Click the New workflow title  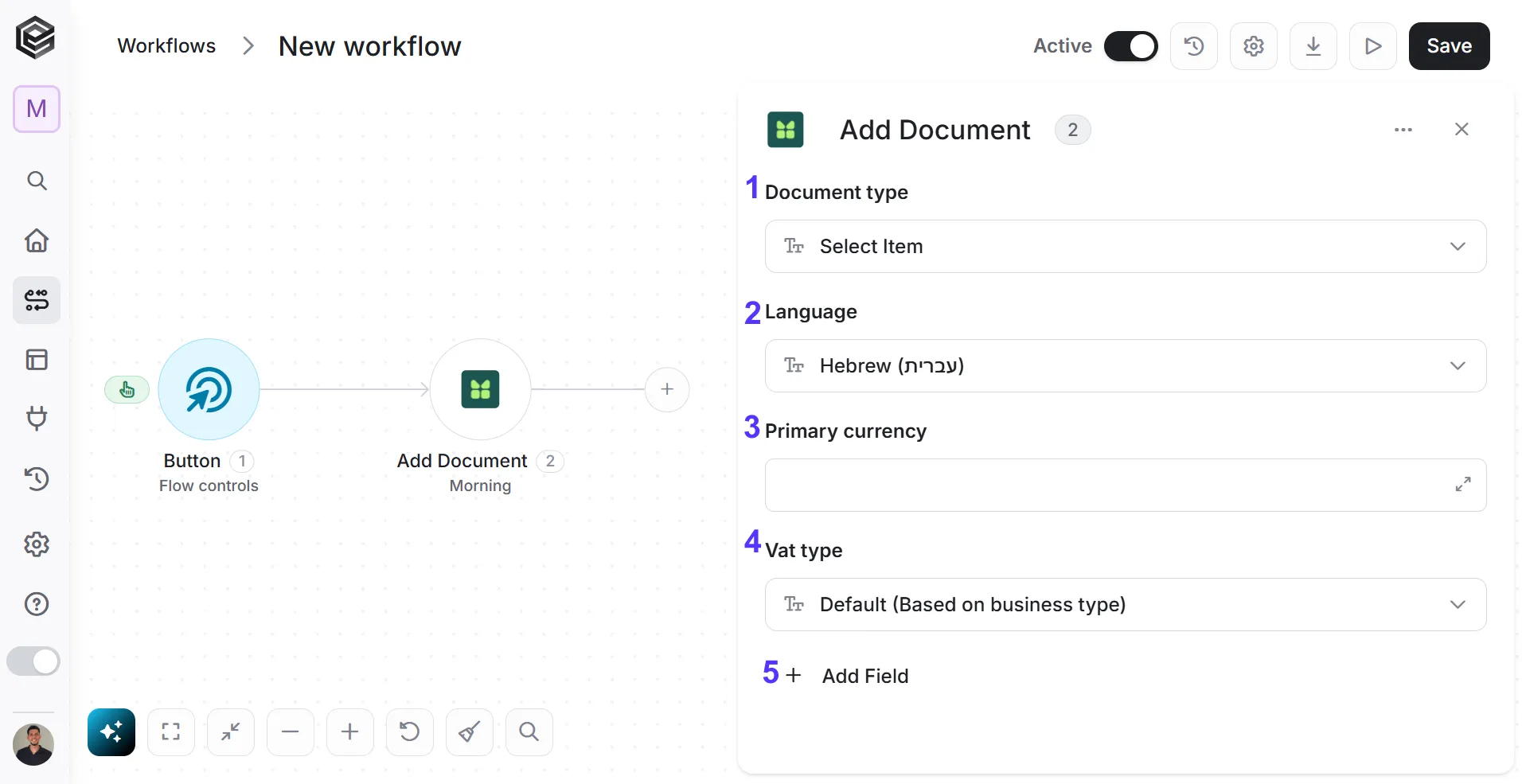[369, 46]
